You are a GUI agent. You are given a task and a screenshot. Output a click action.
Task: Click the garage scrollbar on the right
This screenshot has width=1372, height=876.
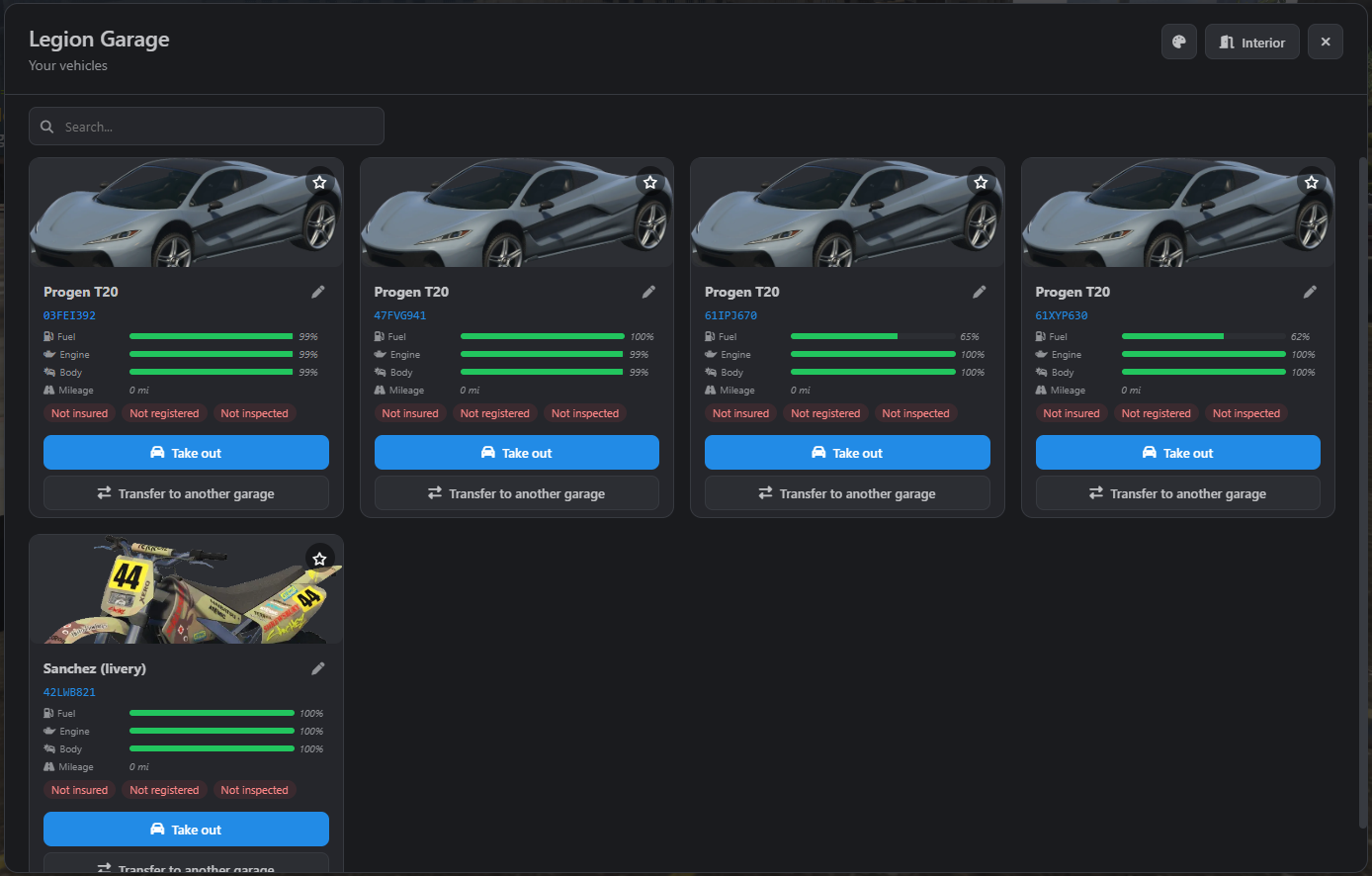coord(1365,494)
